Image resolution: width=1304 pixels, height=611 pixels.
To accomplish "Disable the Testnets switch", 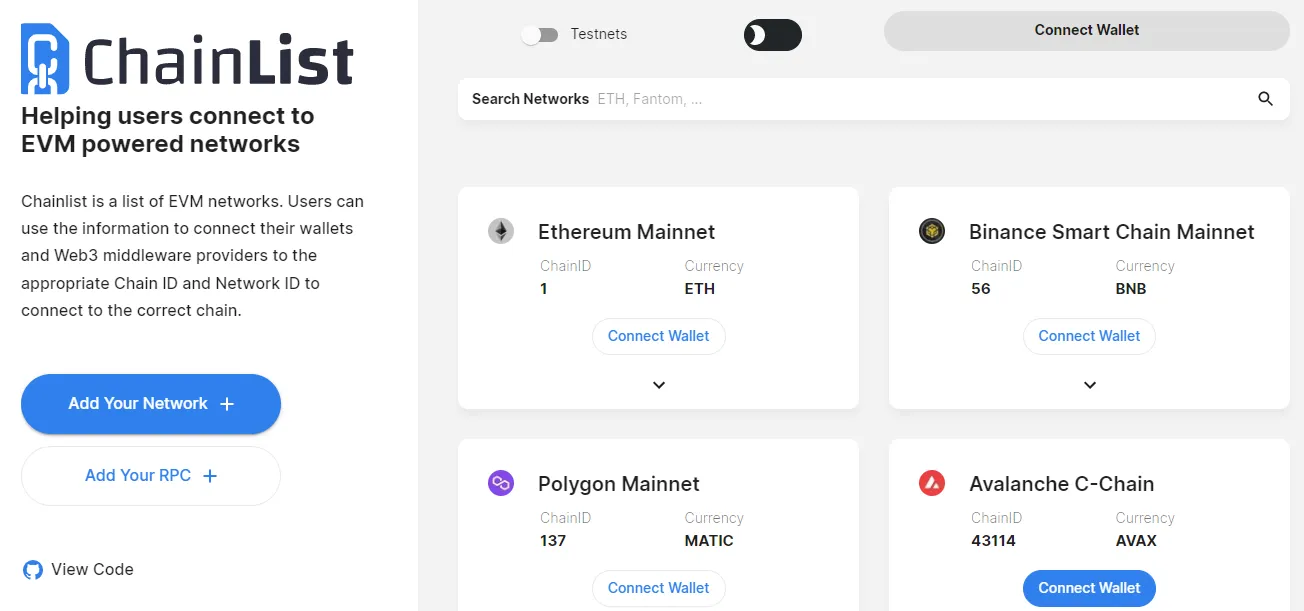I will (x=540, y=34).
